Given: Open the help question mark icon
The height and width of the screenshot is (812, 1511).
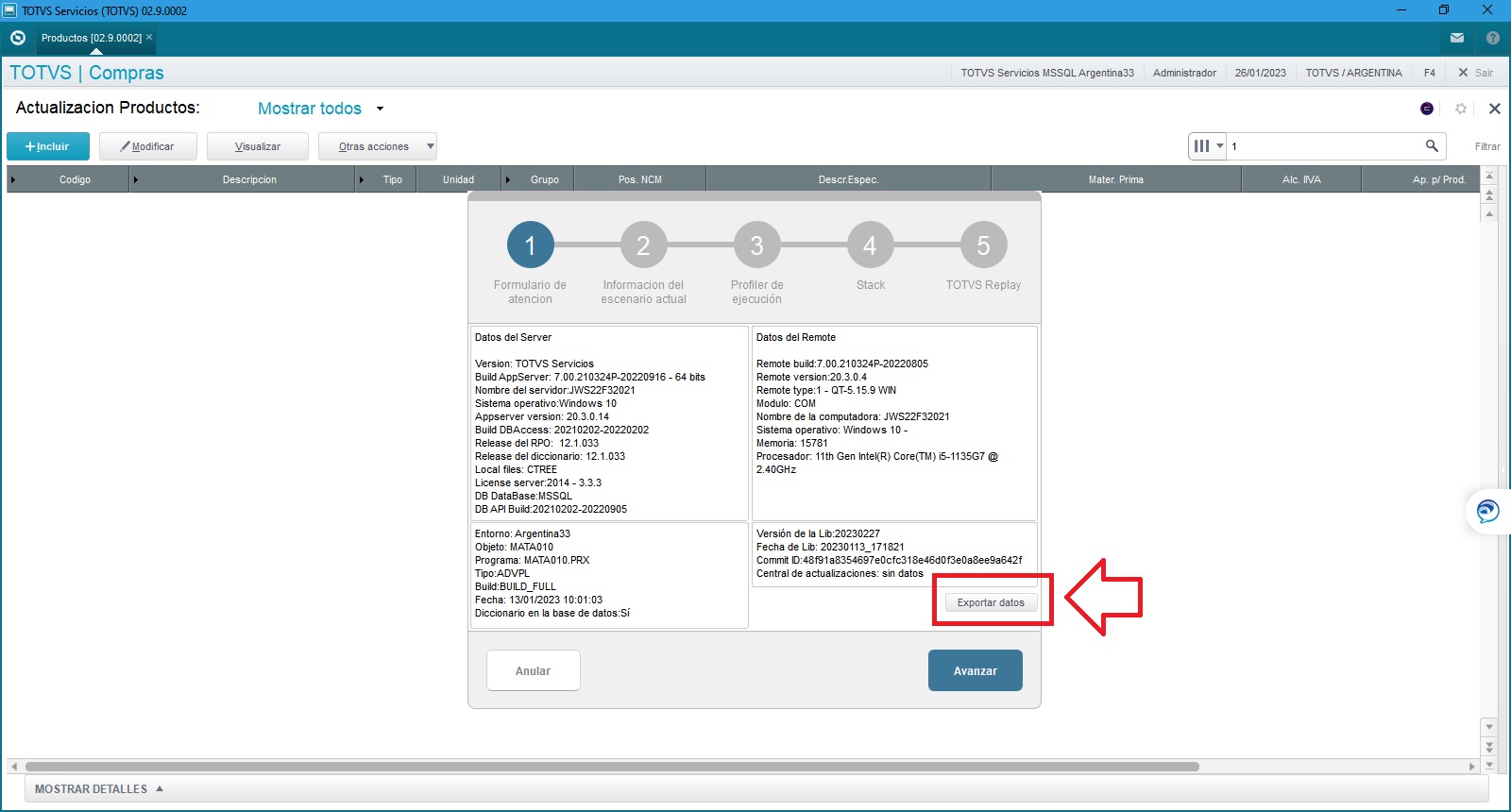Looking at the screenshot, I should click(1493, 38).
